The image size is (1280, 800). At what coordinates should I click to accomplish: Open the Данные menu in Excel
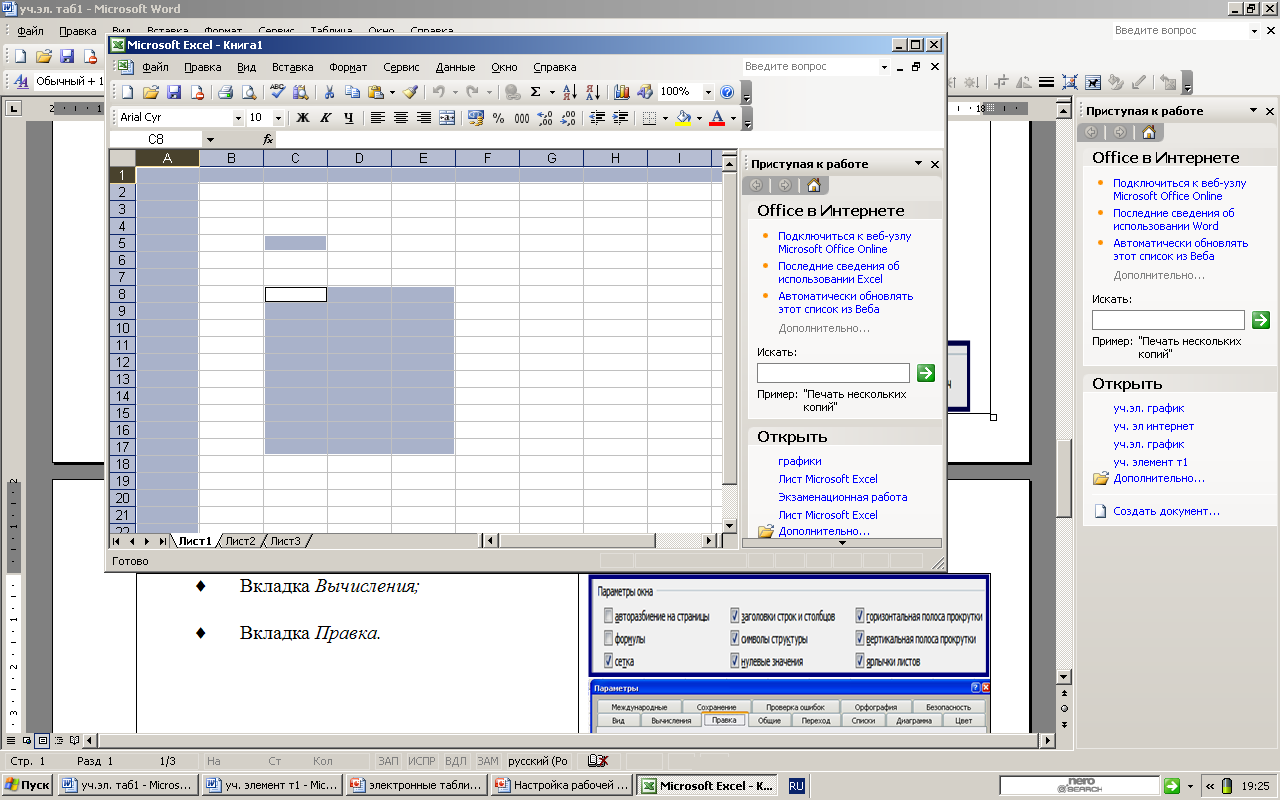click(455, 67)
